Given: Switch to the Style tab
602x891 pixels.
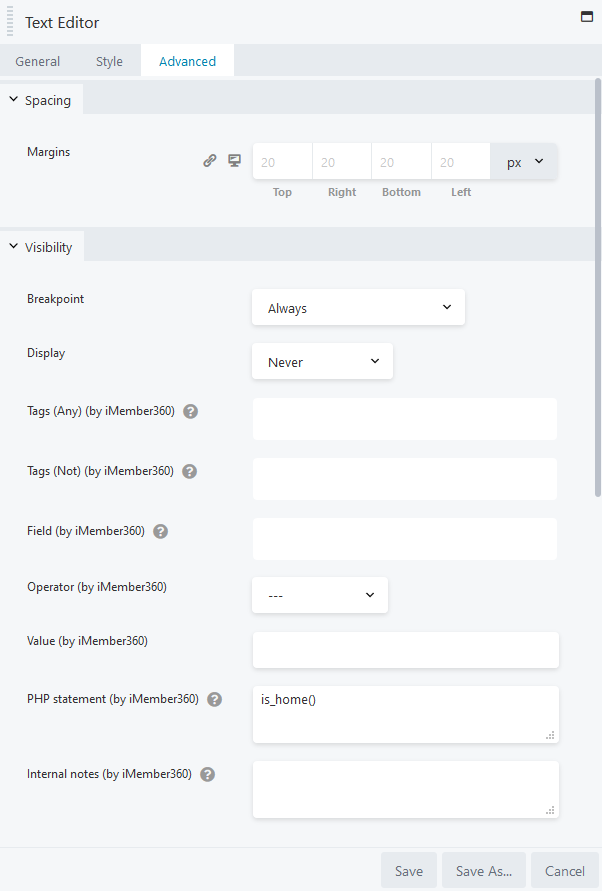Looking at the screenshot, I should 109,60.
